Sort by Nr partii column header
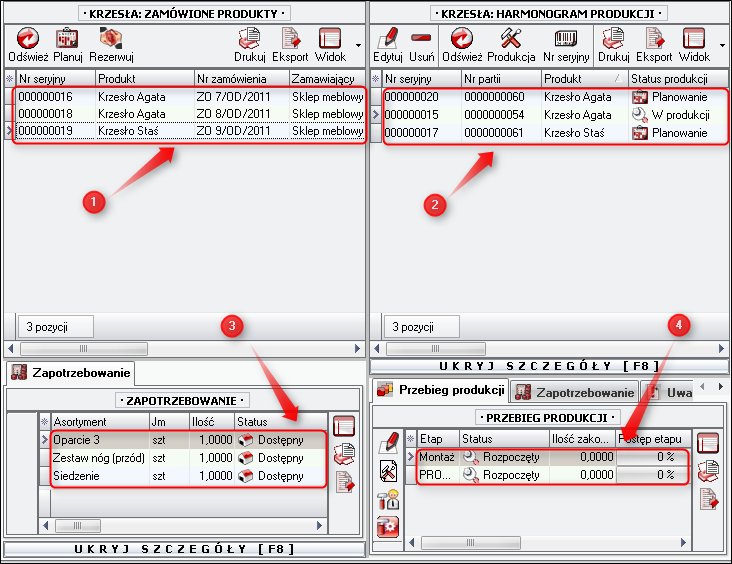Screen dimensions: 732x564 point(501,78)
